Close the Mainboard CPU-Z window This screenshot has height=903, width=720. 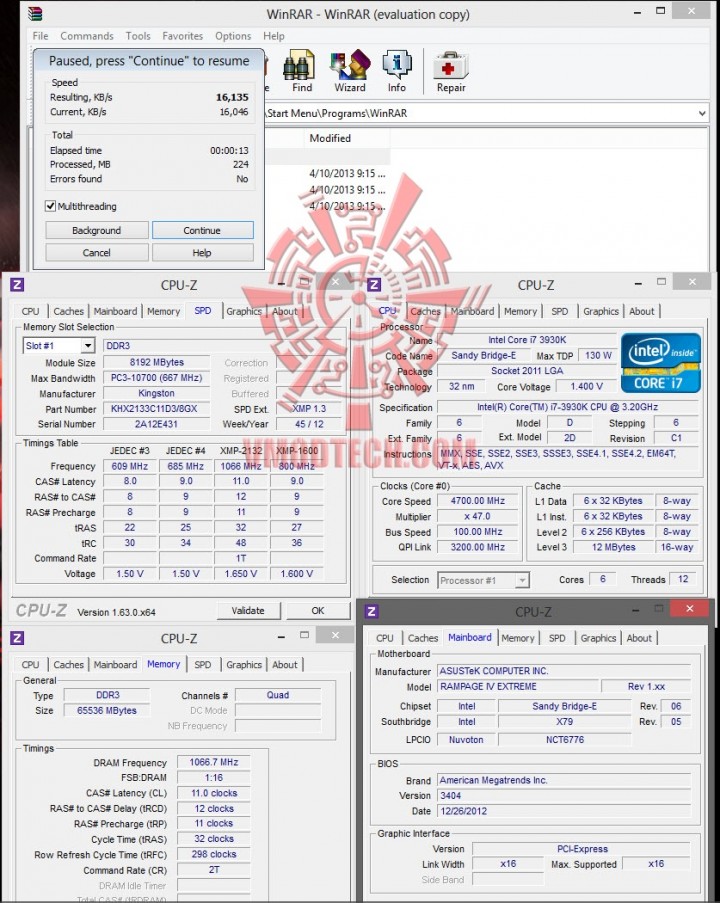pos(689,609)
